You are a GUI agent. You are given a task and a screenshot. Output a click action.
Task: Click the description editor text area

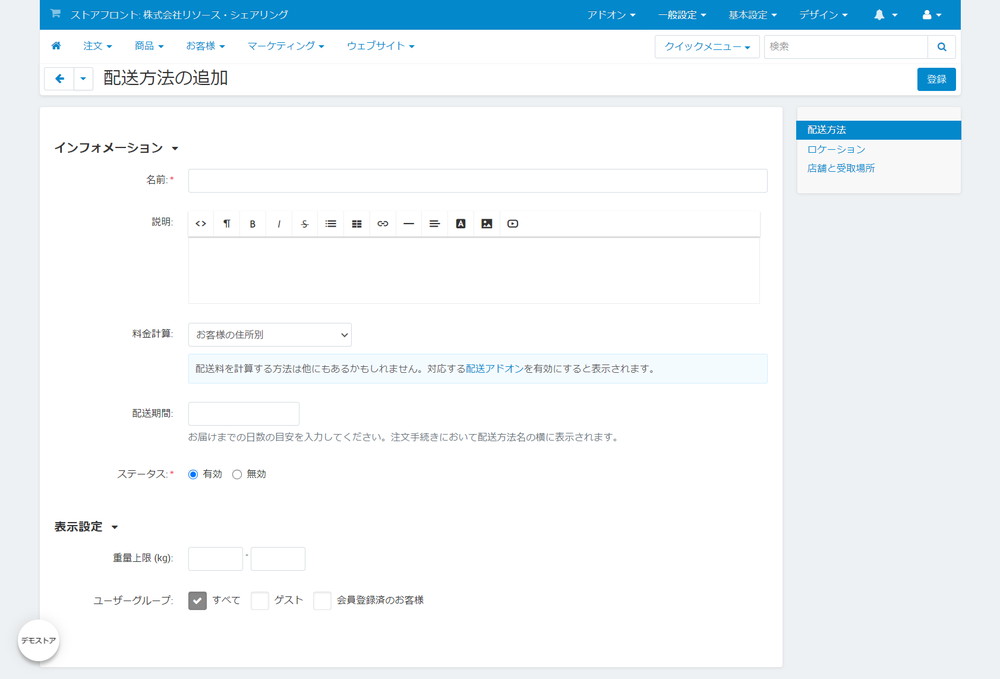coord(474,270)
